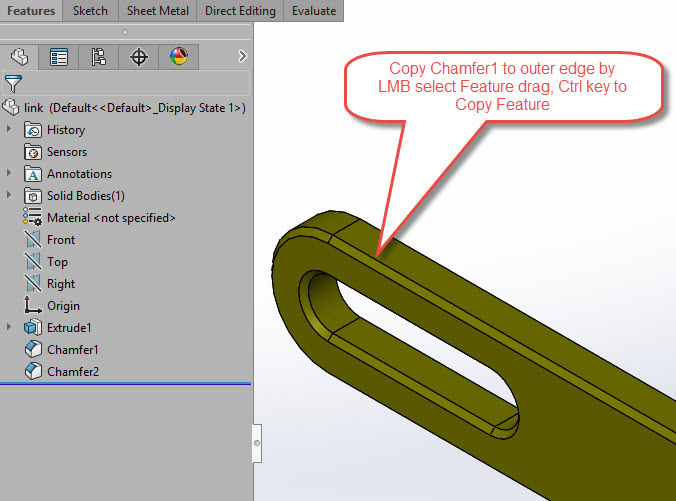Select Solid Bodies(1) in tree
Image resolution: width=676 pixels, height=501 pixels.
[x=86, y=196]
